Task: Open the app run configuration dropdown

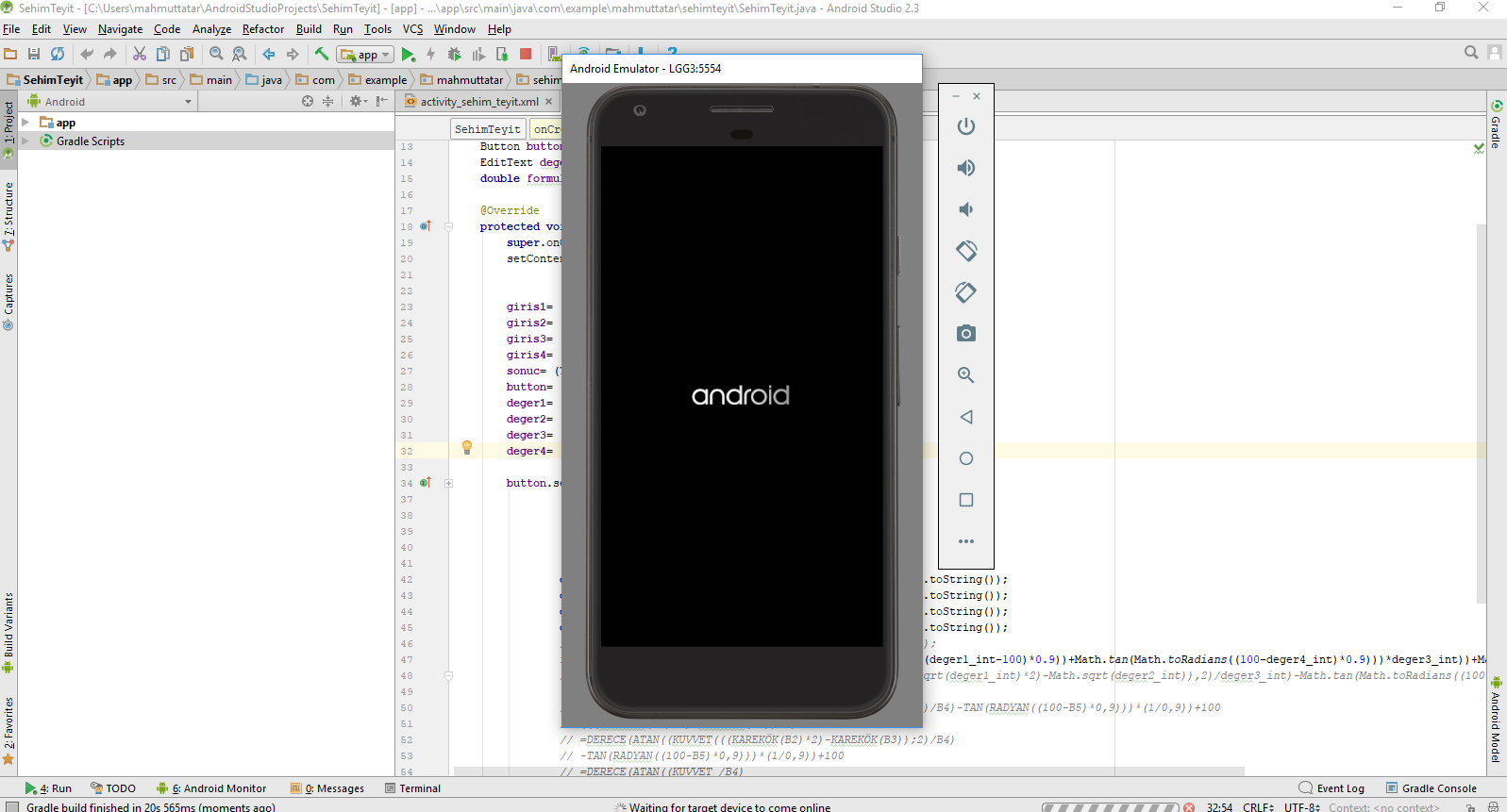Action: point(365,55)
